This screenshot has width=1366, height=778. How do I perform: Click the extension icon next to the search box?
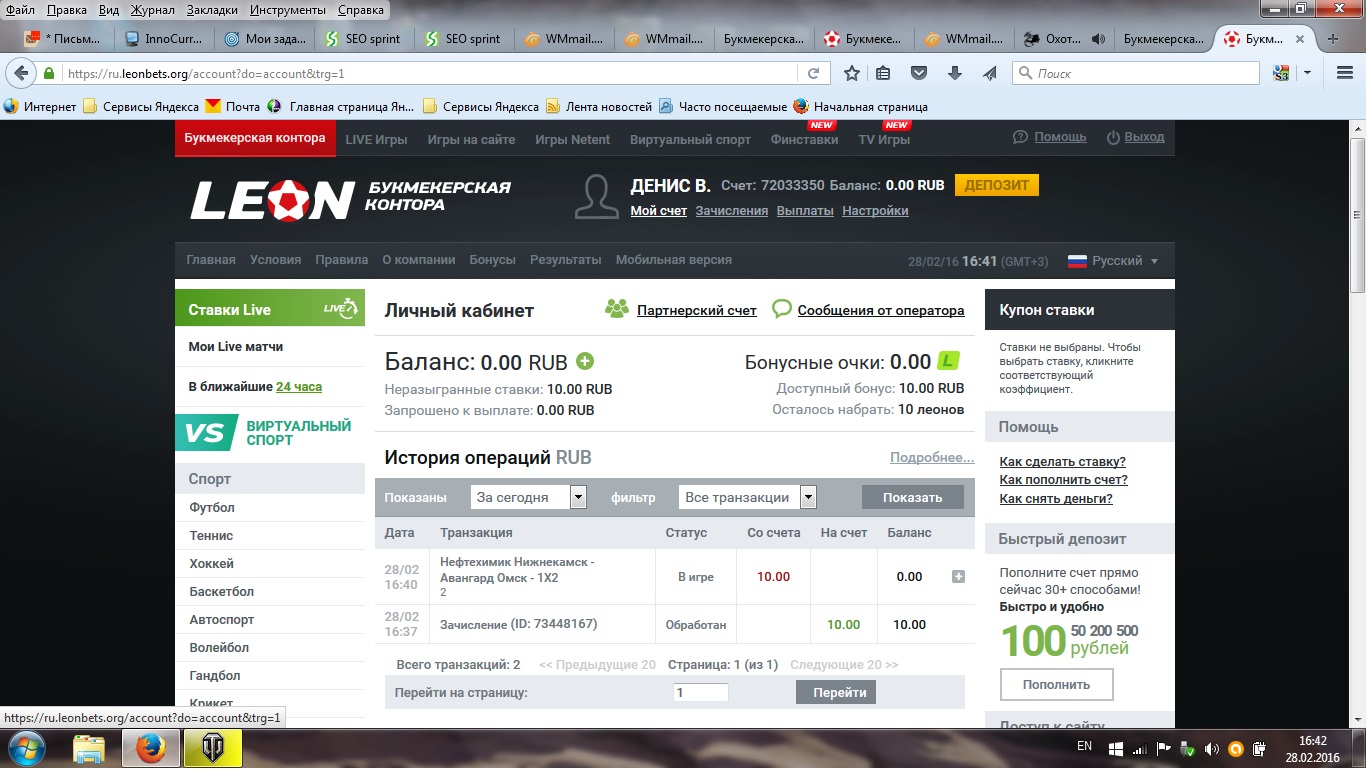(x=1281, y=73)
